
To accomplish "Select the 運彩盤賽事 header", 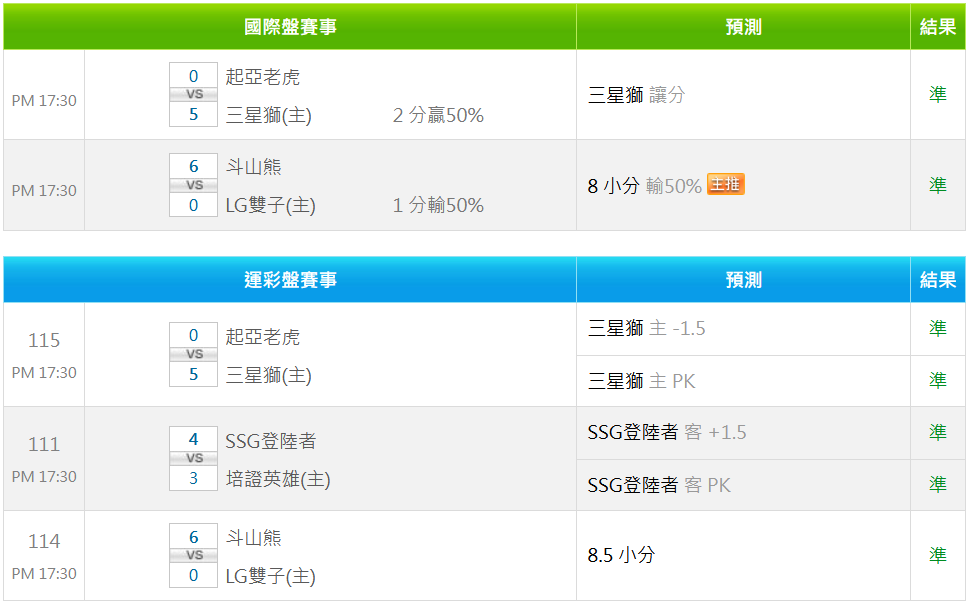I will tap(290, 280).
